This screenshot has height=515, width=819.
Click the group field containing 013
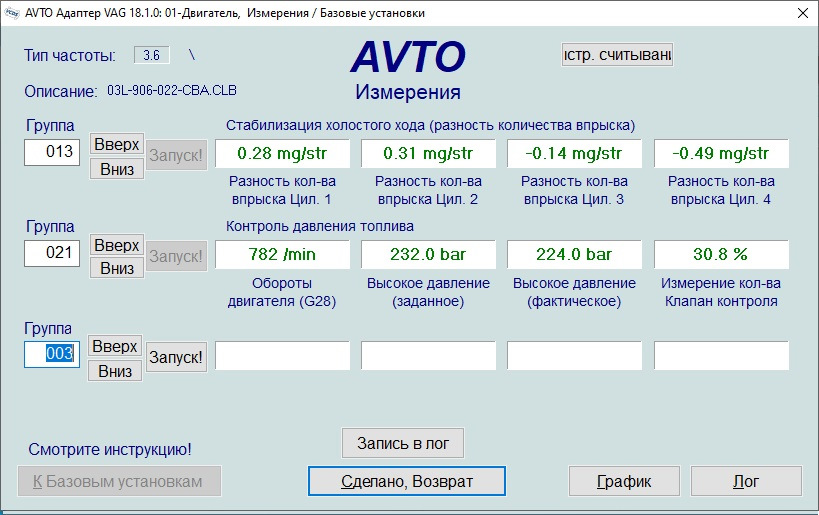coord(52,152)
